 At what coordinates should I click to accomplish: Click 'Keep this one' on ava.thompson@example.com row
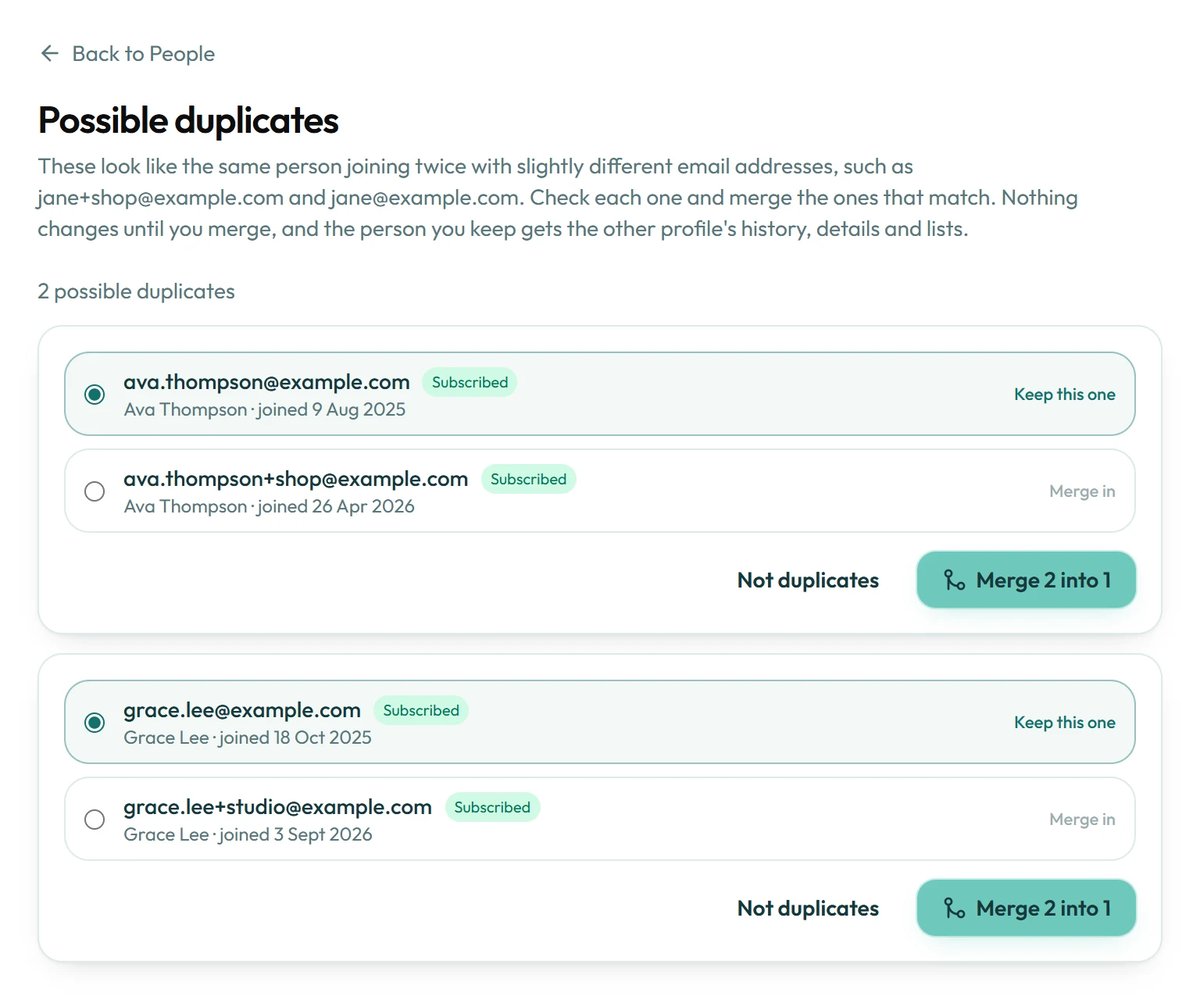(1065, 394)
